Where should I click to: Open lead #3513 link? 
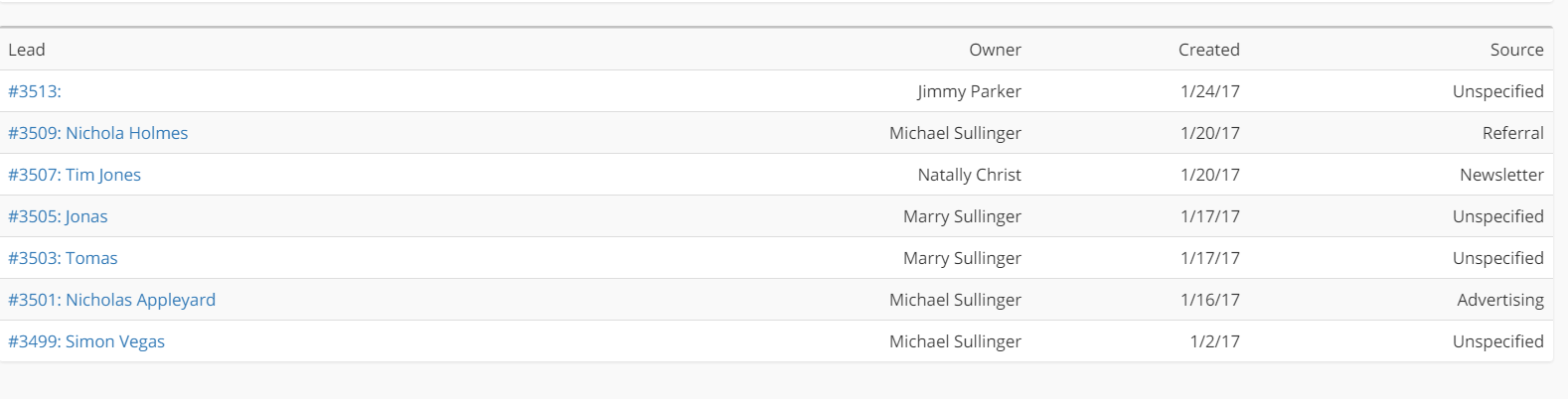pos(35,91)
